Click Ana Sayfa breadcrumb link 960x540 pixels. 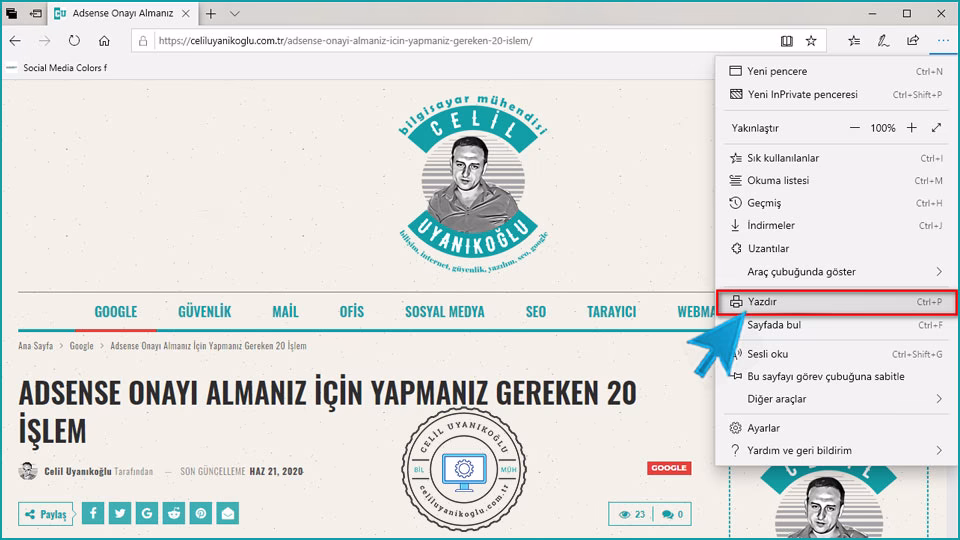point(36,346)
